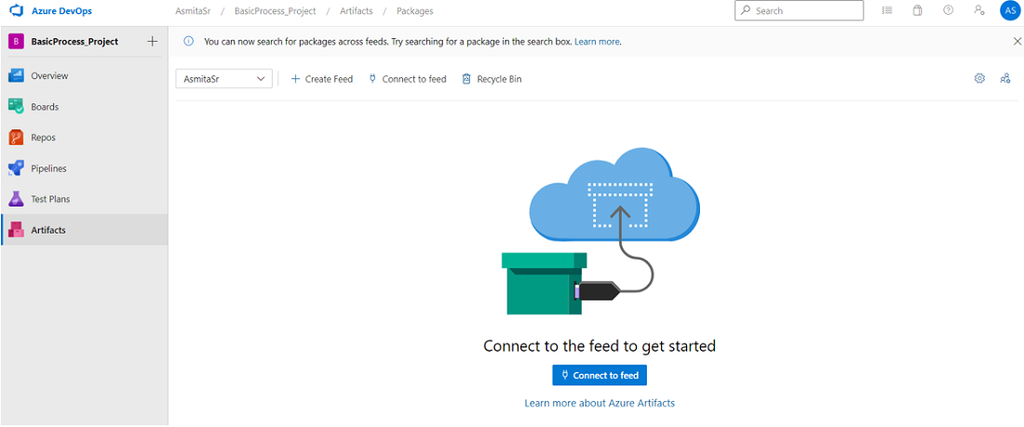Viewport: 1024px width, 427px height.
Task: Click the Search input field
Action: tap(799, 10)
